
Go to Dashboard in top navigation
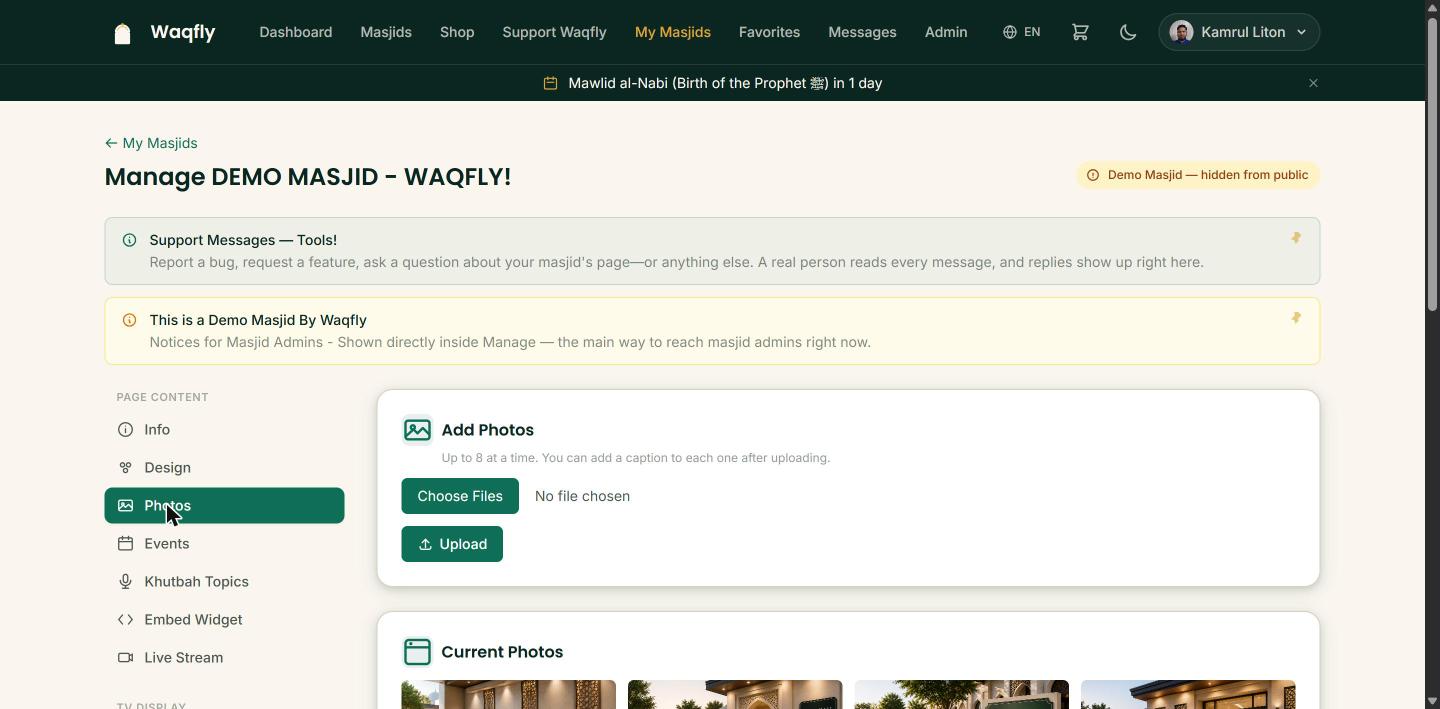(x=295, y=32)
